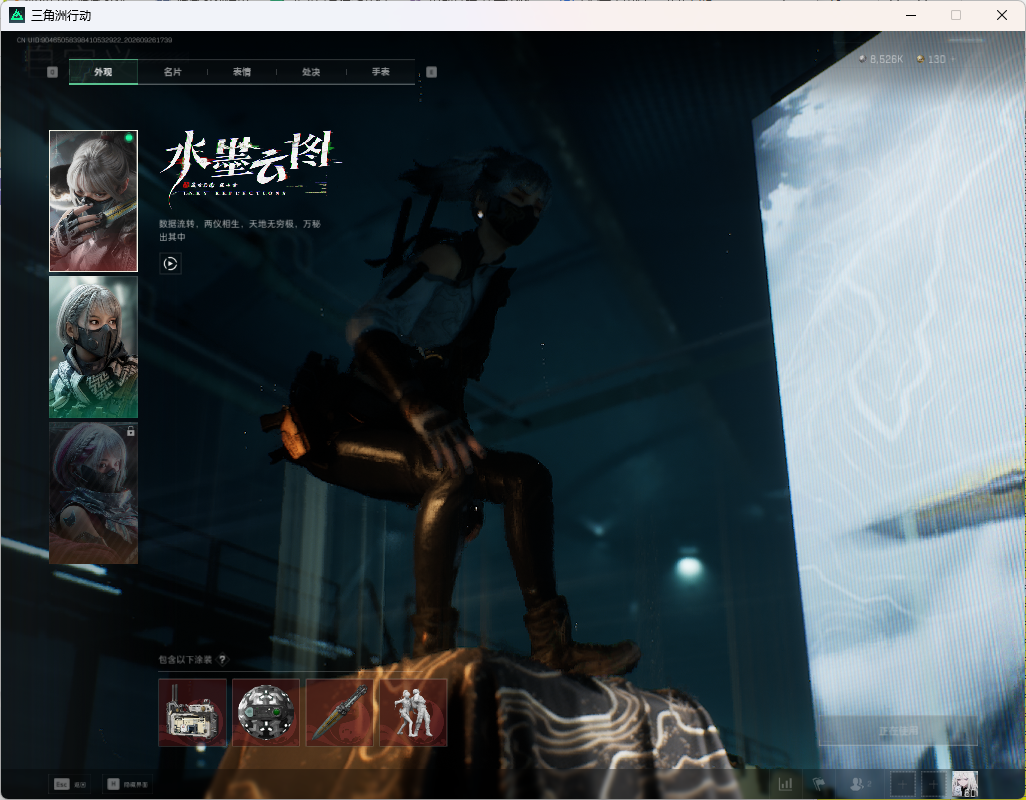Add a teammate in second empty slot
Image resolution: width=1026 pixels, height=800 pixels.
(x=934, y=784)
